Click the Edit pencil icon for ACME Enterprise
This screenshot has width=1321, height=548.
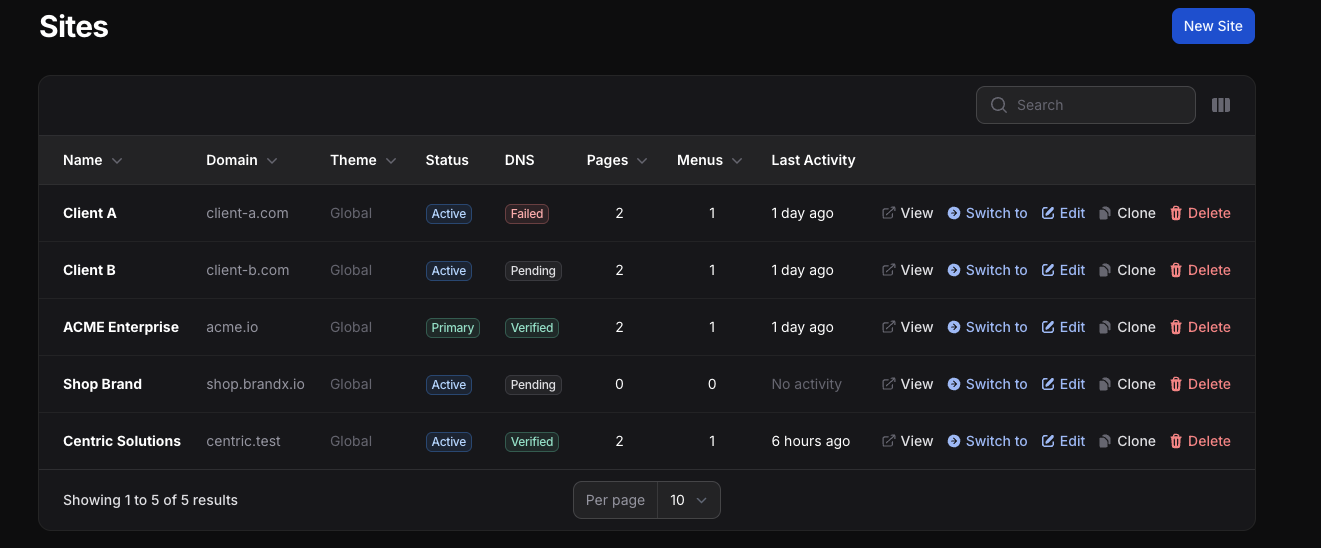tap(1048, 327)
